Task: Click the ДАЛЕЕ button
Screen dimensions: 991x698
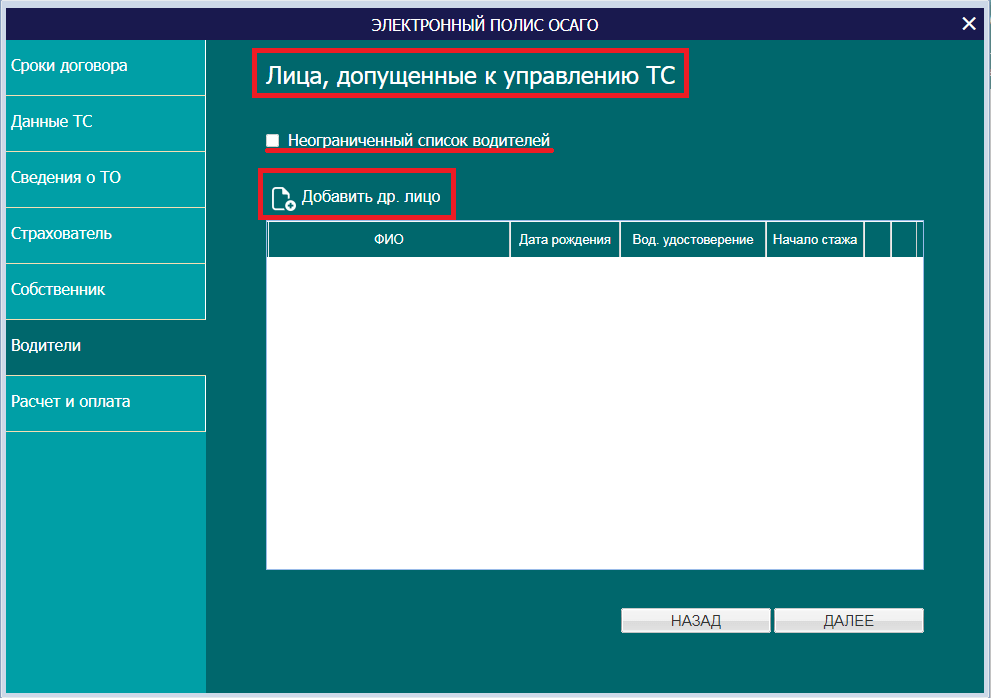Action: click(x=849, y=620)
